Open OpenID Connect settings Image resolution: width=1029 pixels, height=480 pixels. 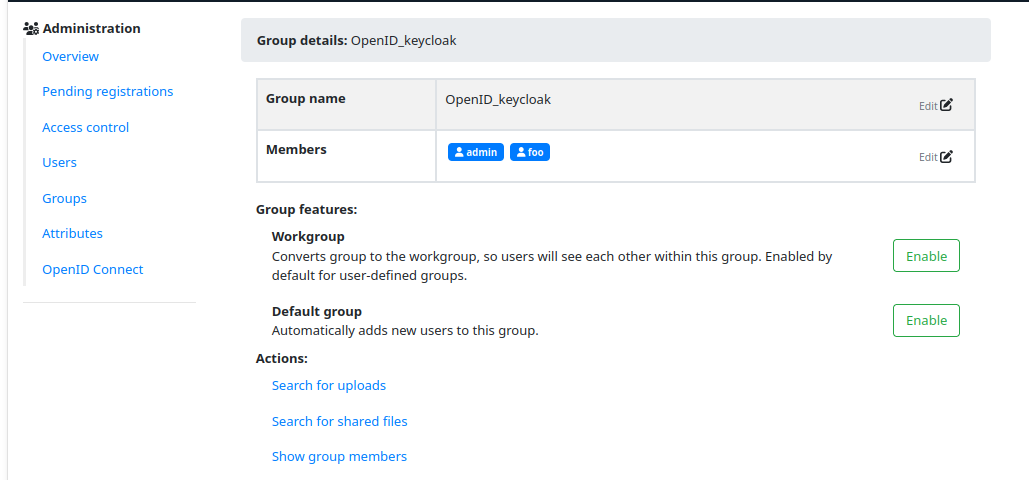pos(93,269)
